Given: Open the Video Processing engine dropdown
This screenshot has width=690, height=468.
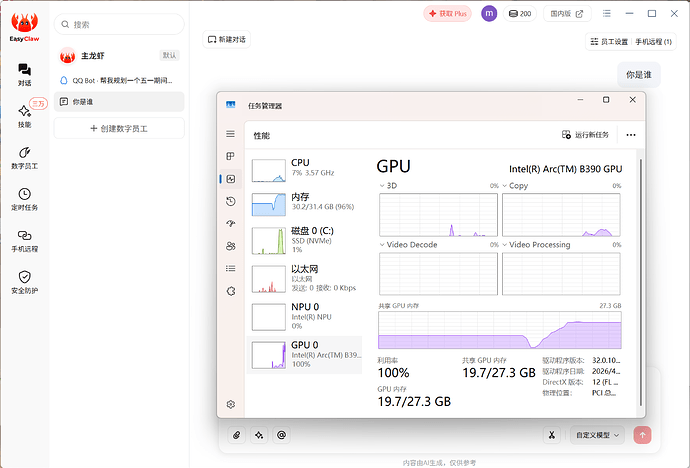Looking at the screenshot, I should coord(505,245).
